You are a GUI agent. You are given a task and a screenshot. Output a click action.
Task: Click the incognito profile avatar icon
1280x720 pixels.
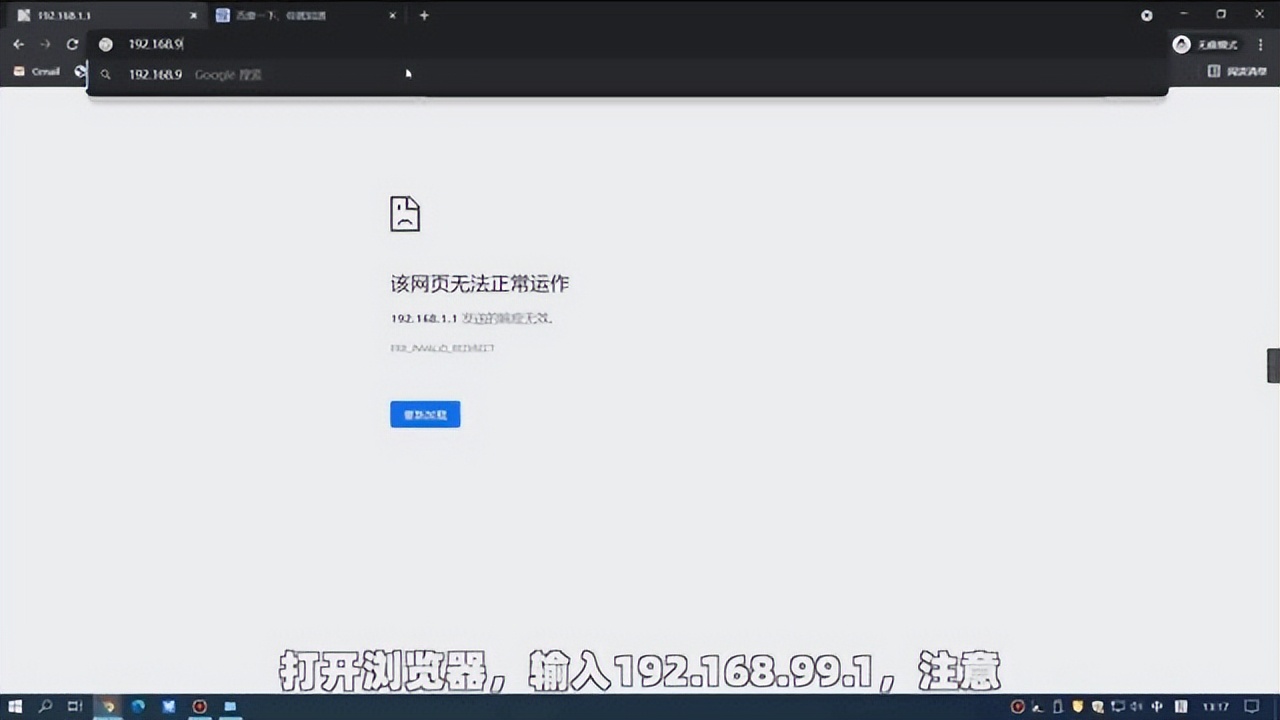click(1181, 44)
